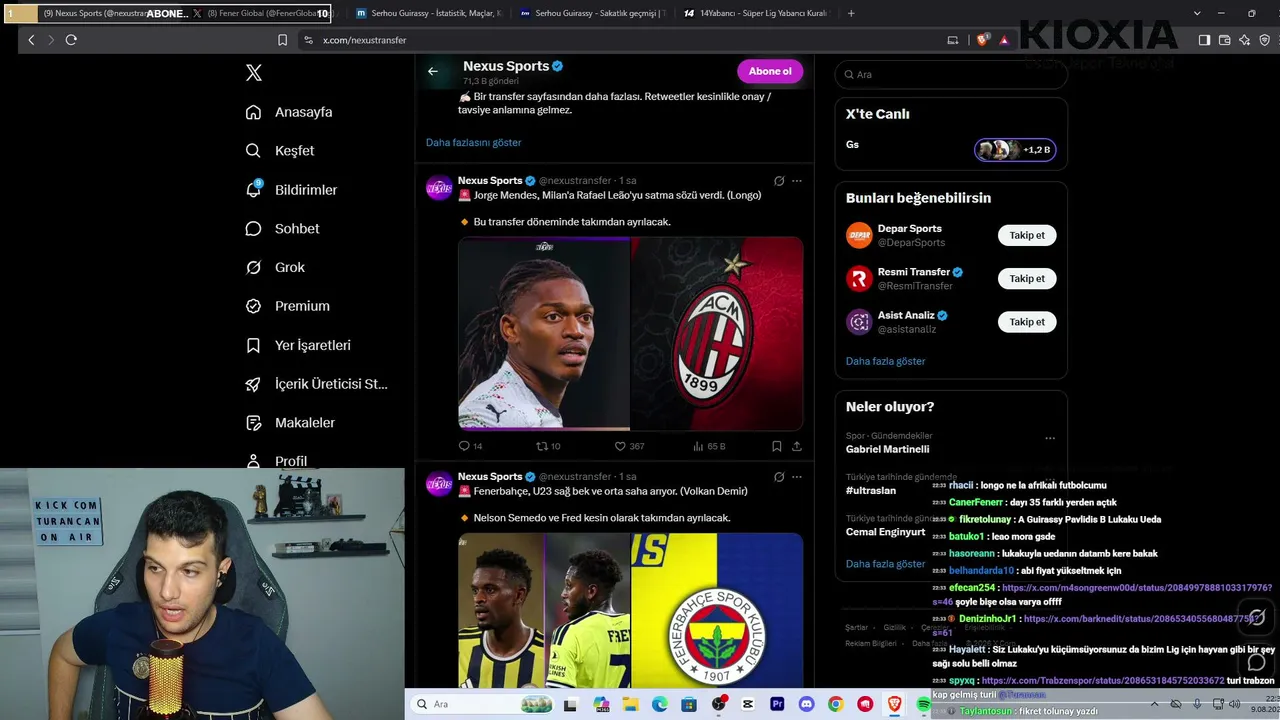Join the Gs live space listeners pill
Screen dimensions: 1280x720
click(1015, 150)
